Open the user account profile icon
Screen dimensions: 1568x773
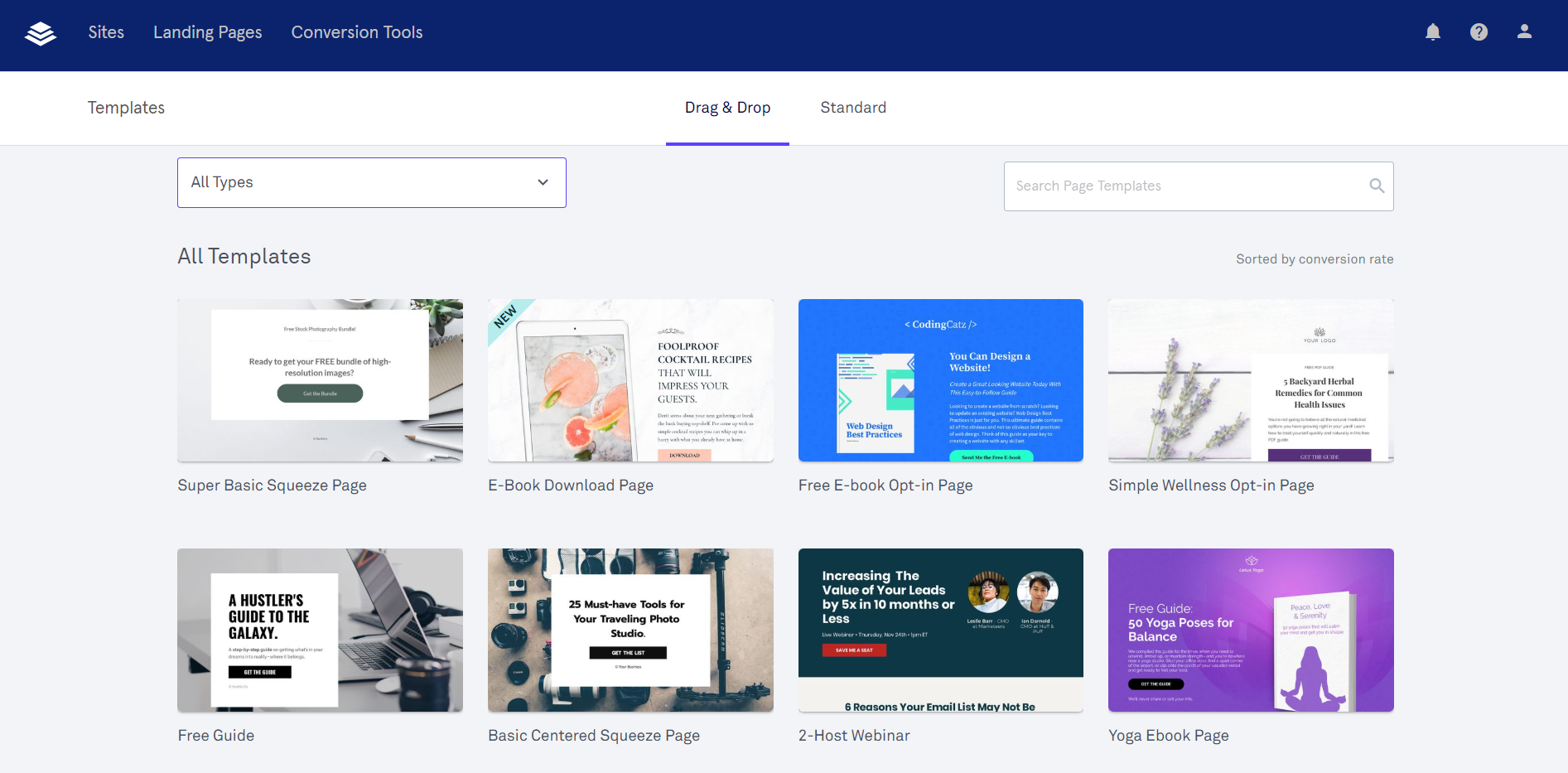[x=1524, y=32]
